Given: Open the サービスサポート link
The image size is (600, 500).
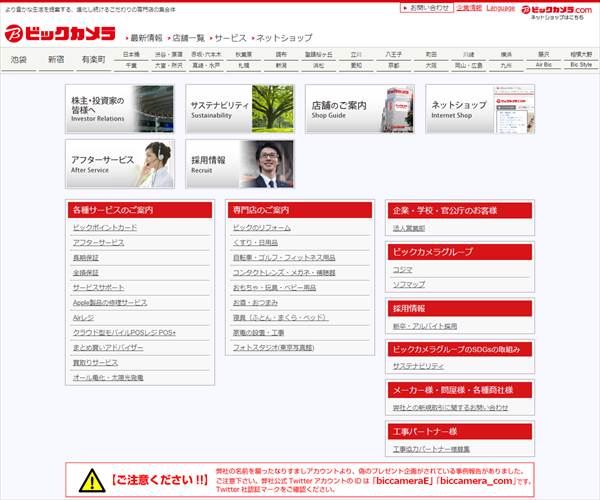Looking at the screenshot, I should pos(98,287).
